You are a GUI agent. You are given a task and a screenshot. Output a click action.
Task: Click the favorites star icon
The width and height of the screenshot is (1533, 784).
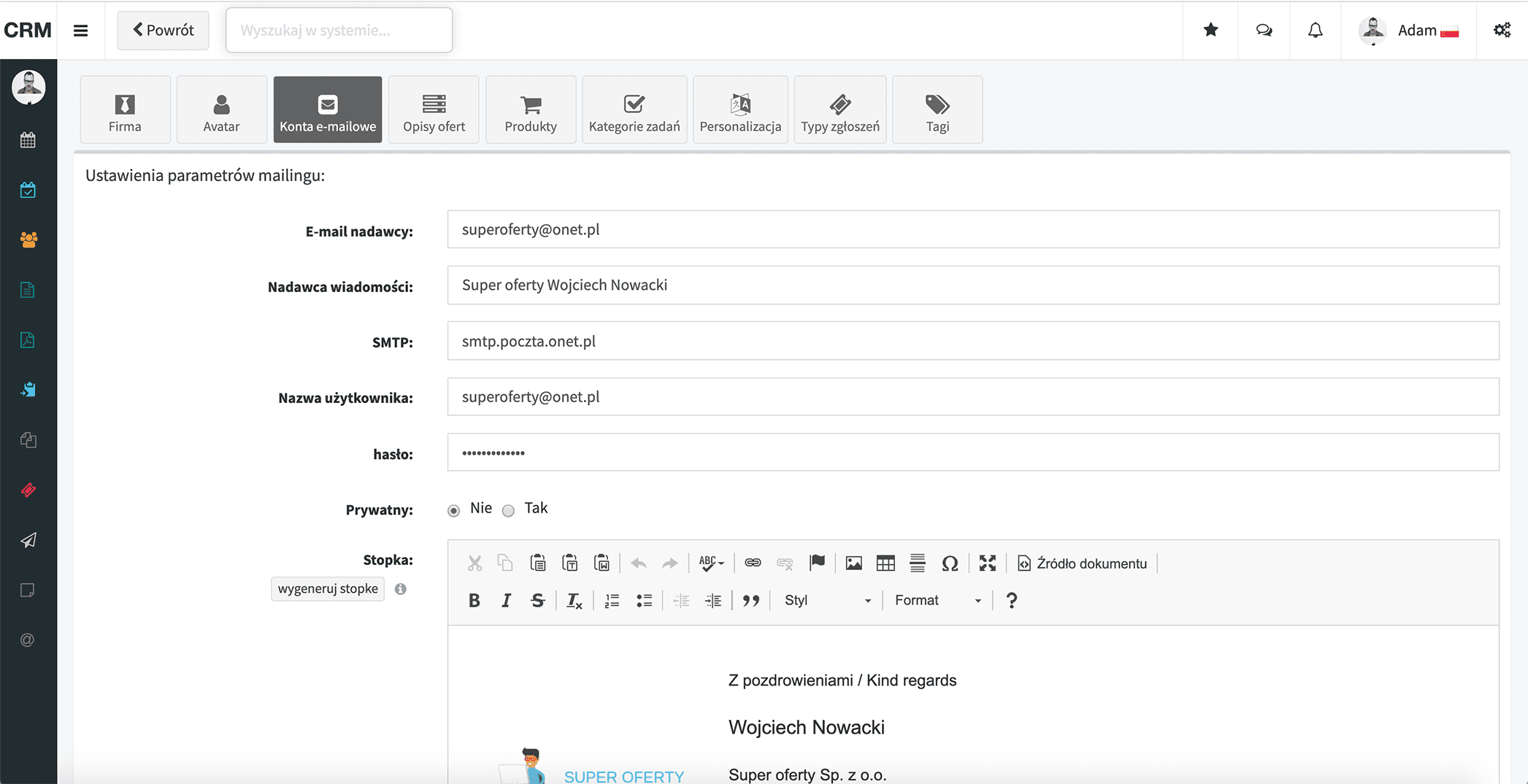tap(1210, 30)
